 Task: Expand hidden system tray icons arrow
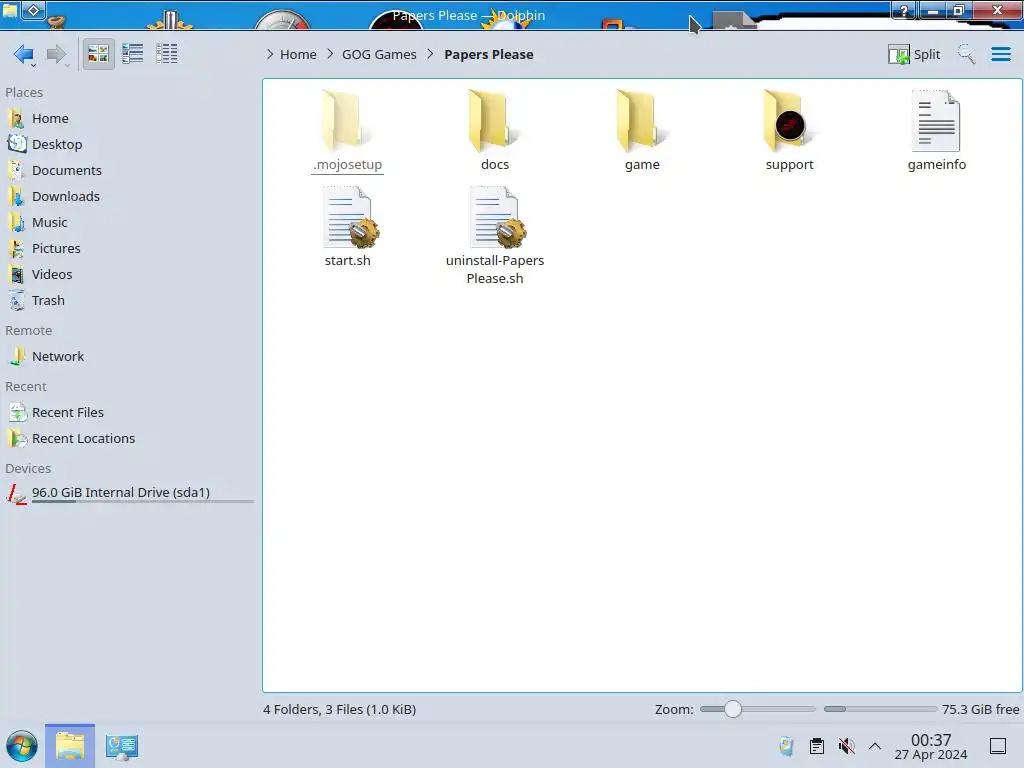tap(875, 746)
